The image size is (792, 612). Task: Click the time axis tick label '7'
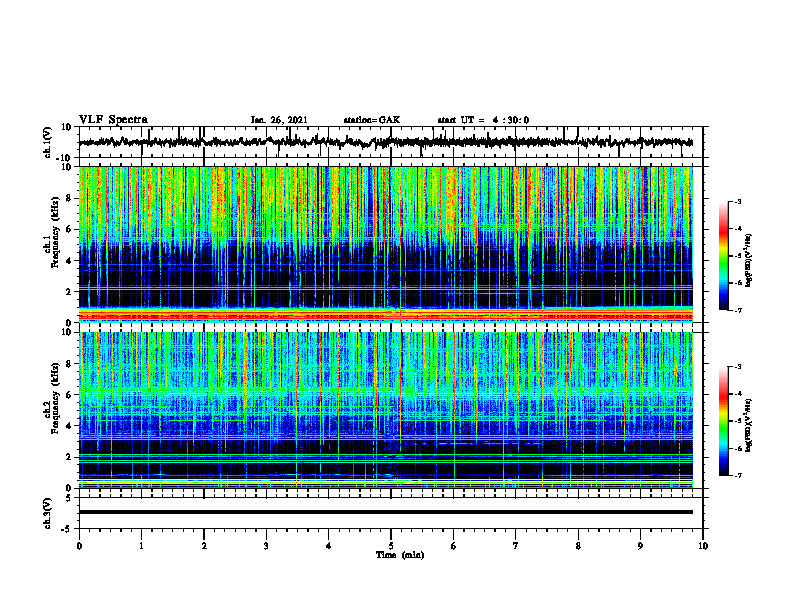(x=516, y=546)
